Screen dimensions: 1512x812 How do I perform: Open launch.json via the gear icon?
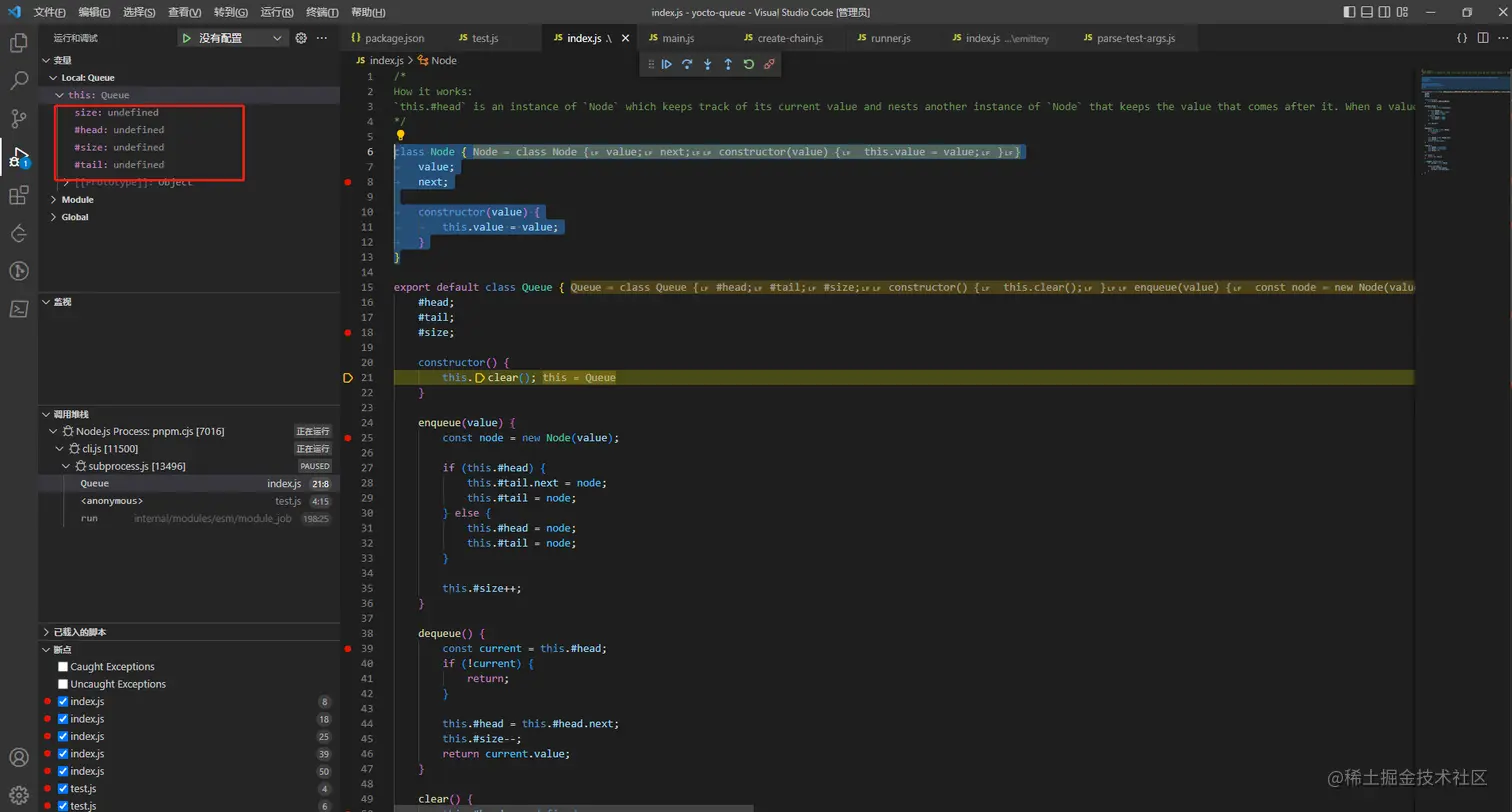[x=300, y=38]
